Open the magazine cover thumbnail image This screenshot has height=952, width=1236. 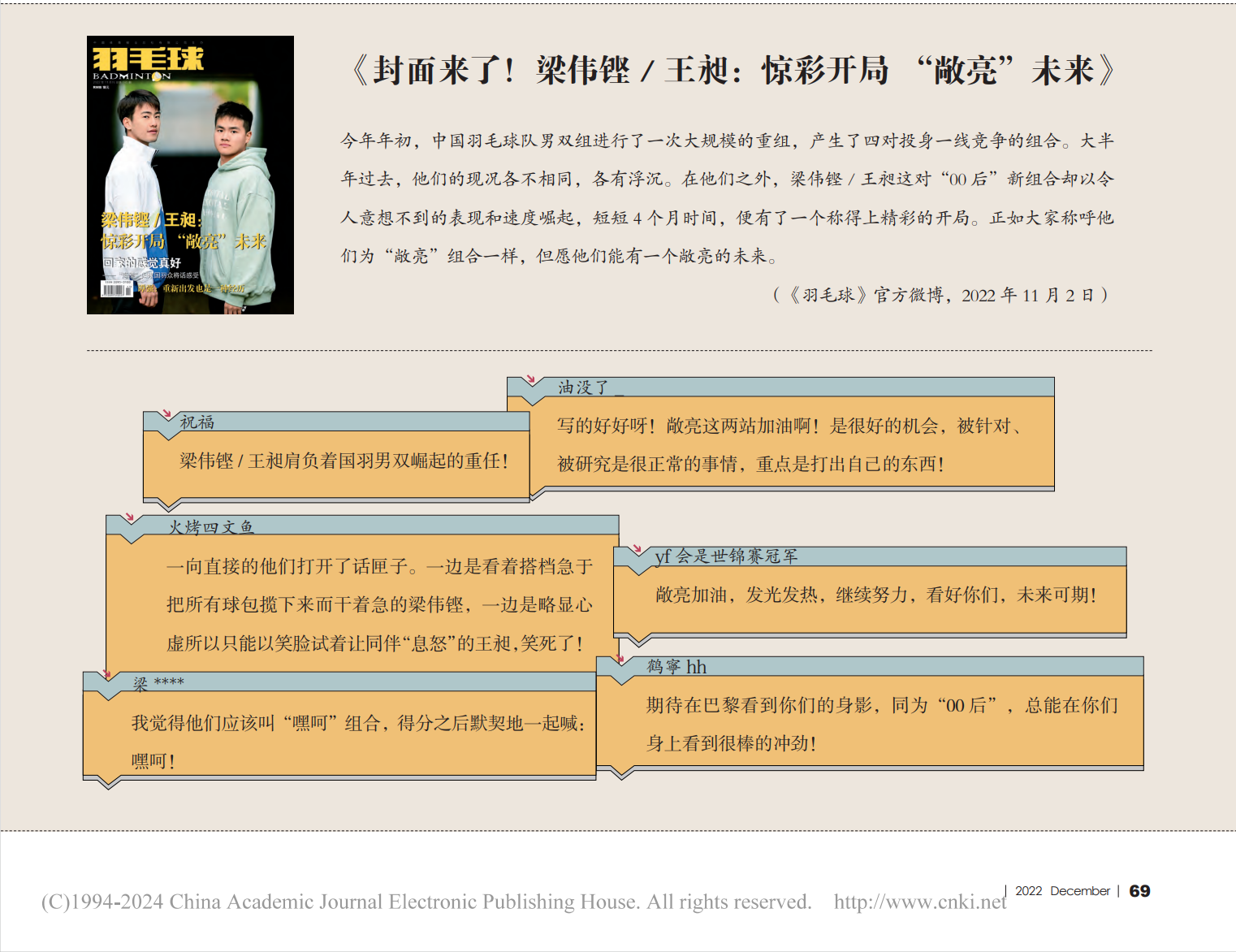[x=190, y=175]
